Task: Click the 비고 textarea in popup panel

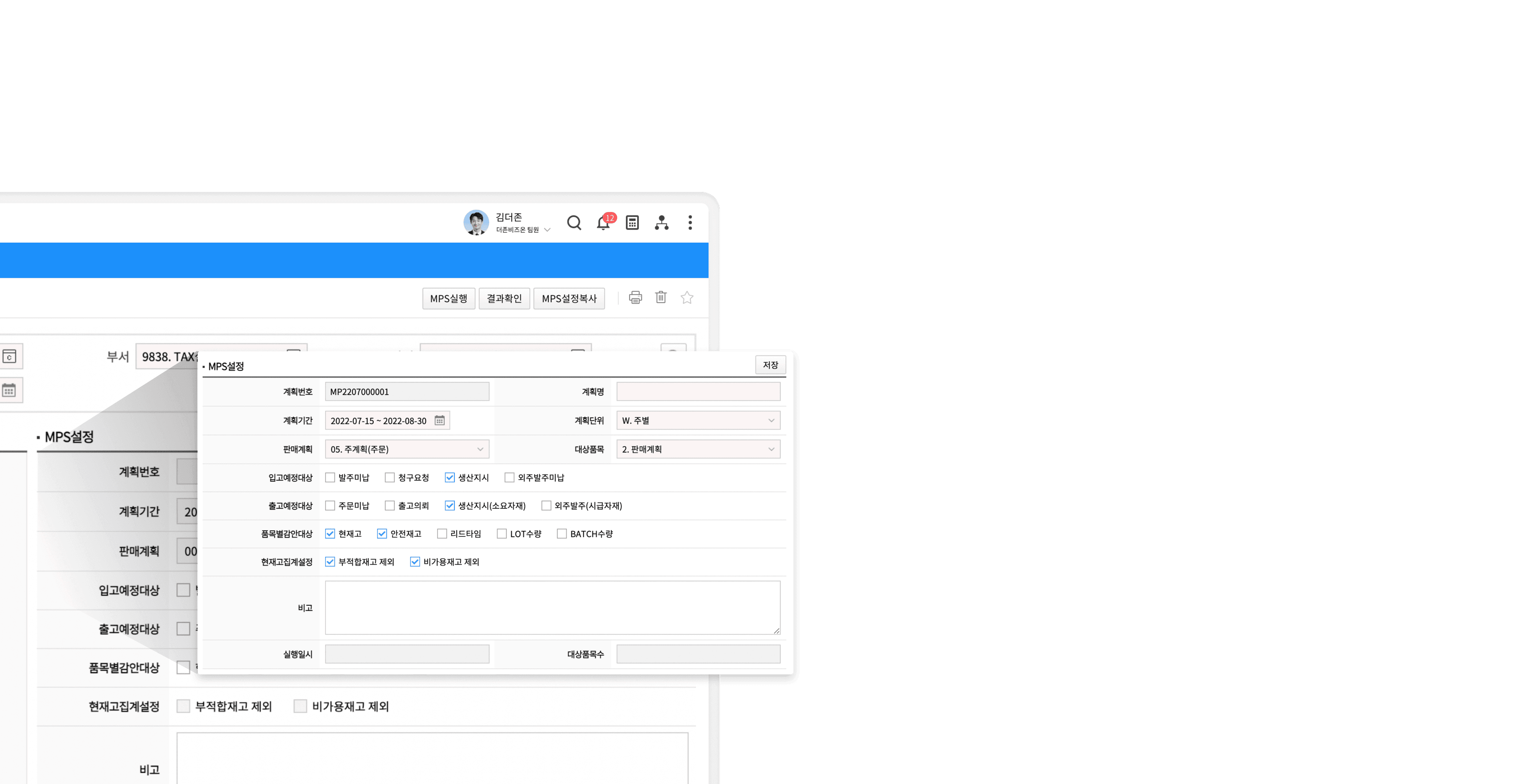Action: click(553, 608)
